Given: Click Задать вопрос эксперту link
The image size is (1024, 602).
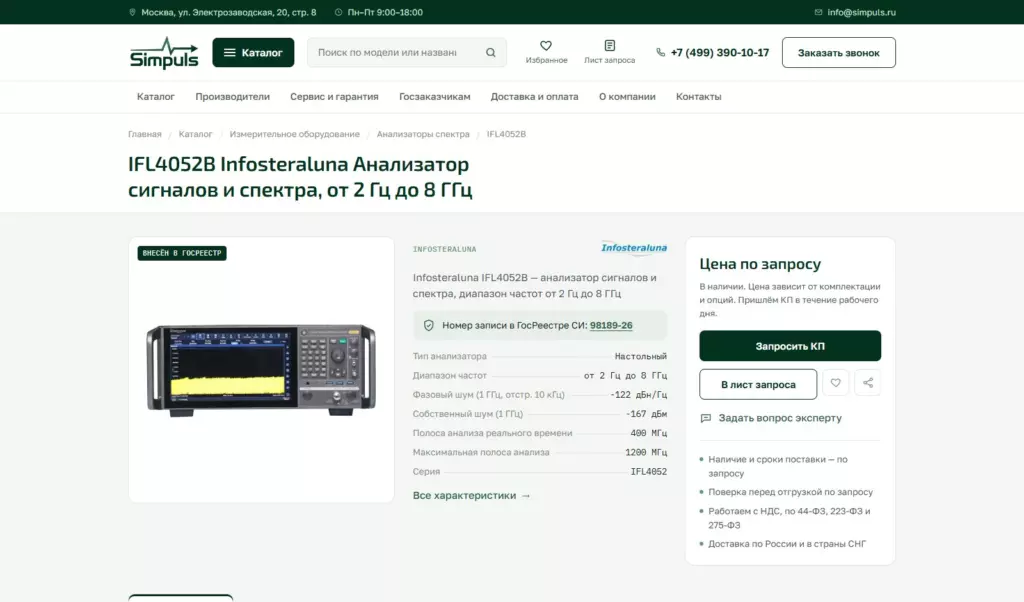Looking at the screenshot, I should click(x=780, y=418).
